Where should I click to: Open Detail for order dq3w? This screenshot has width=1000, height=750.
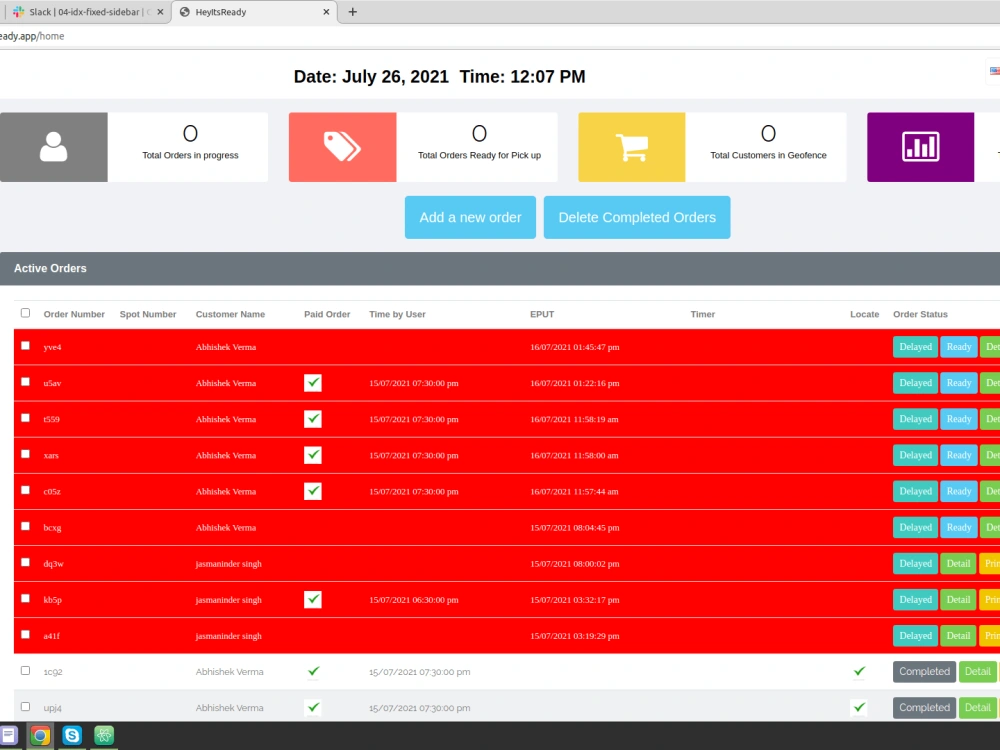[959, 564]
